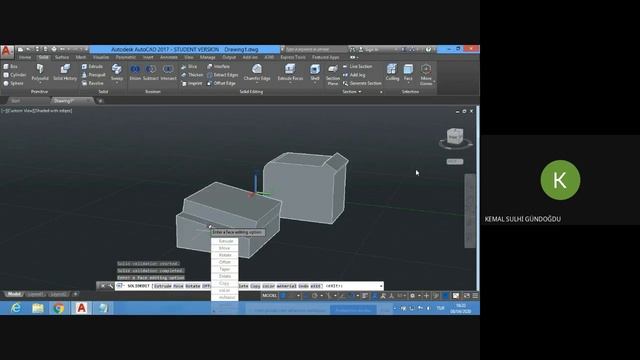Toggle Live Section
The width and height of the screenshot is (640, 360).
tap(358, 66)
